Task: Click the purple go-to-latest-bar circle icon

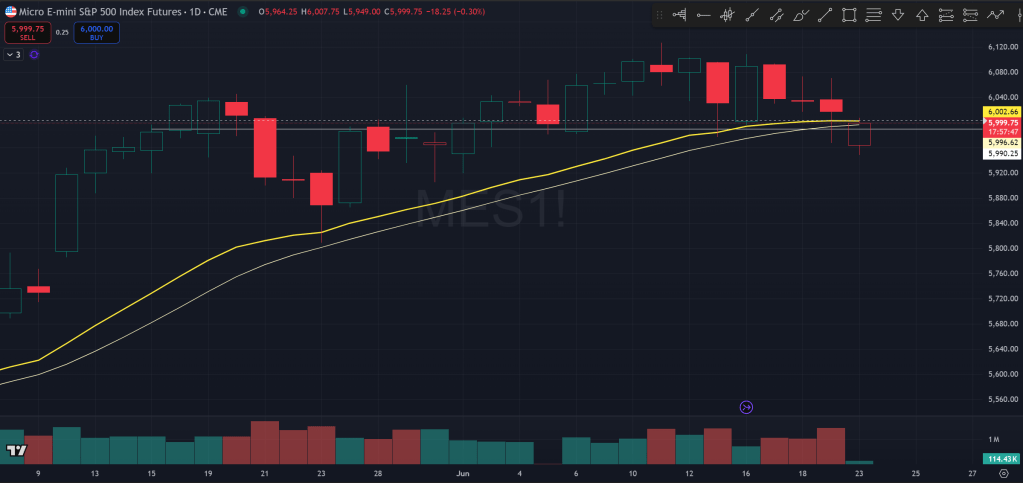Action: (x=746, y=407)
